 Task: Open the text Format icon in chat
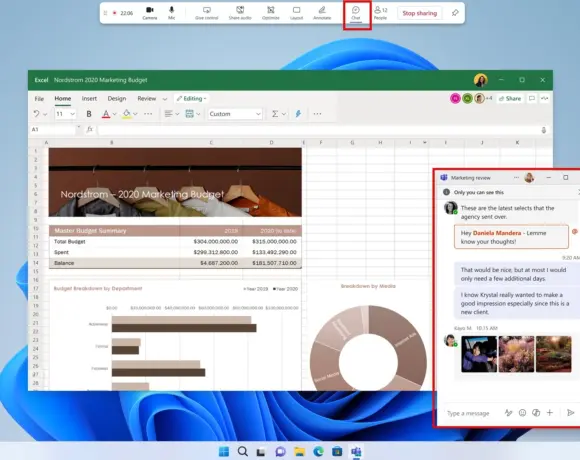(509, 413)
